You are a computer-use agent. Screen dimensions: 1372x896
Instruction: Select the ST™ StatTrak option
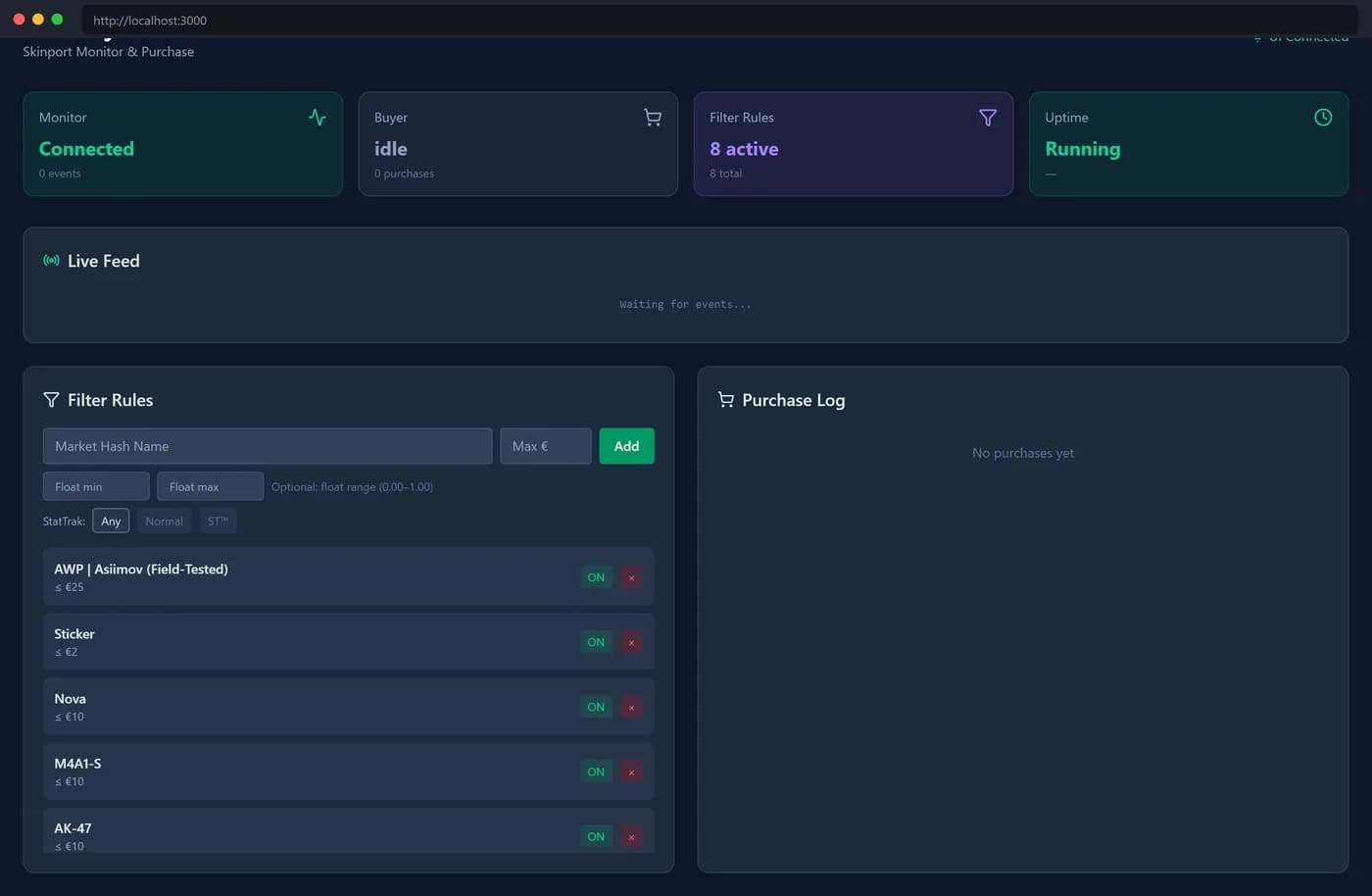click(x=218, y=521)
